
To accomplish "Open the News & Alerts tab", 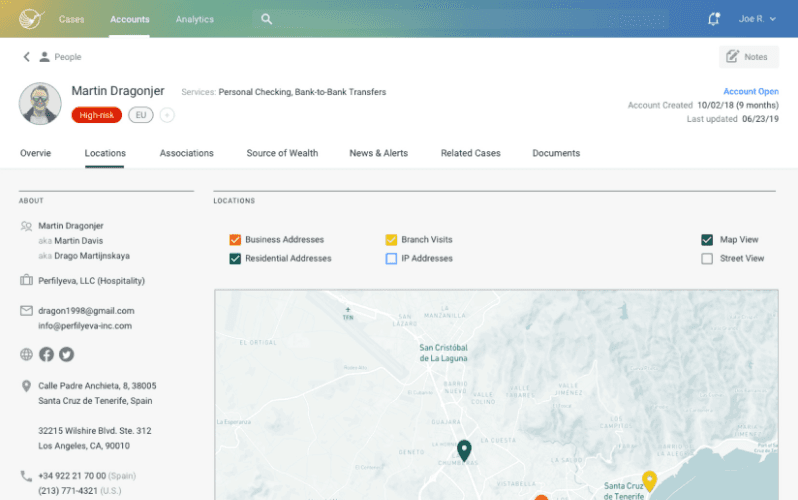I will 379,153.
